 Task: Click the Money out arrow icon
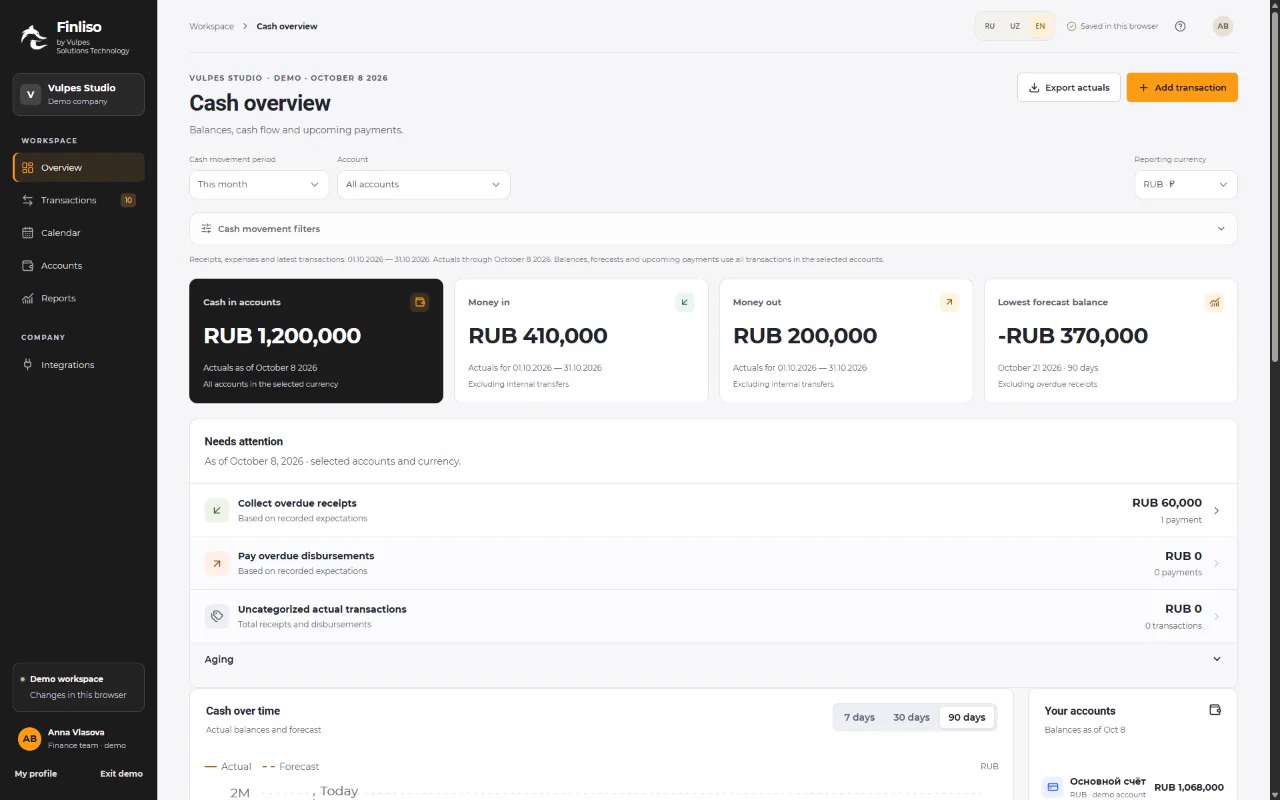949,302
